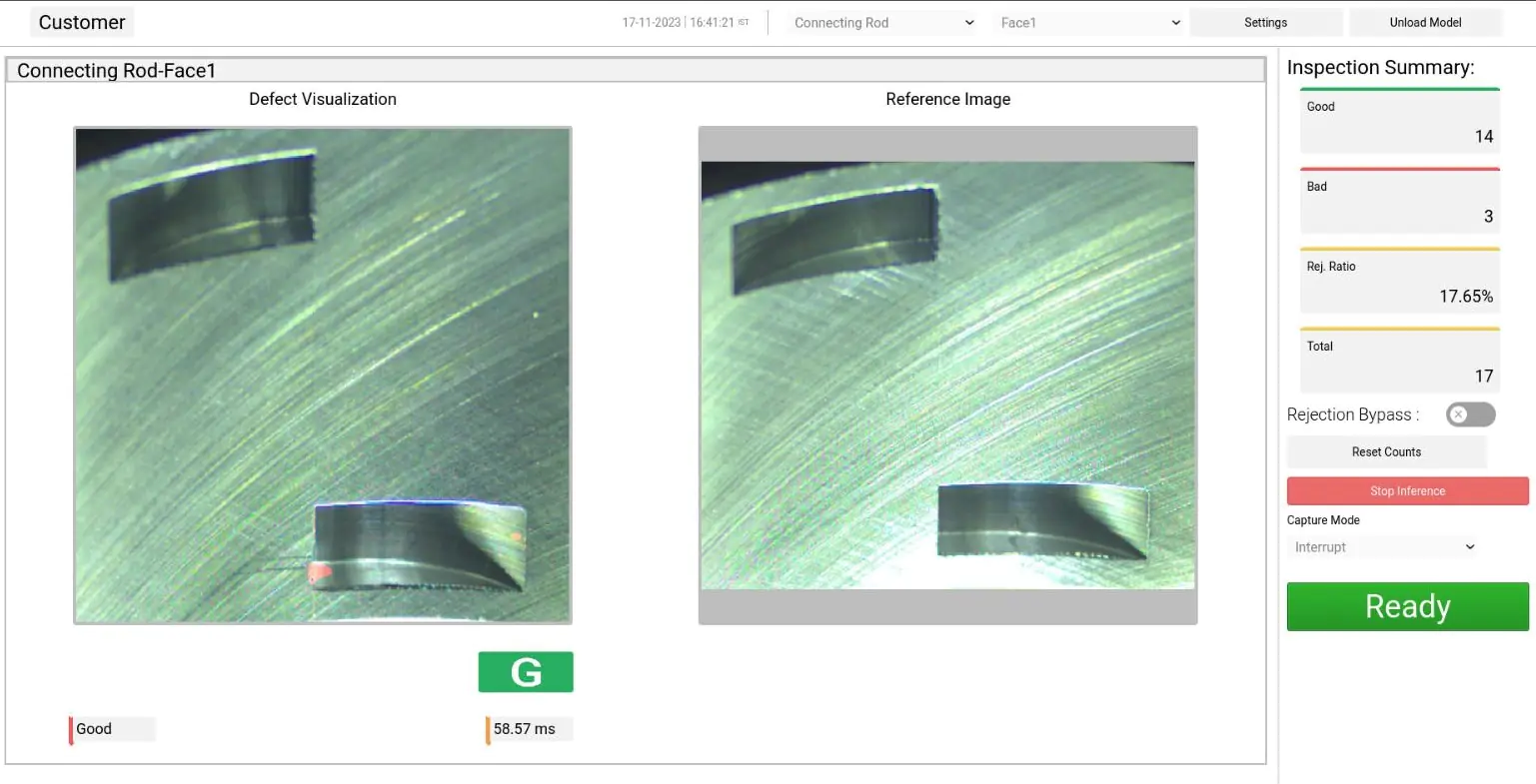Expand the Face1 face selector

tap(1087, 22)
